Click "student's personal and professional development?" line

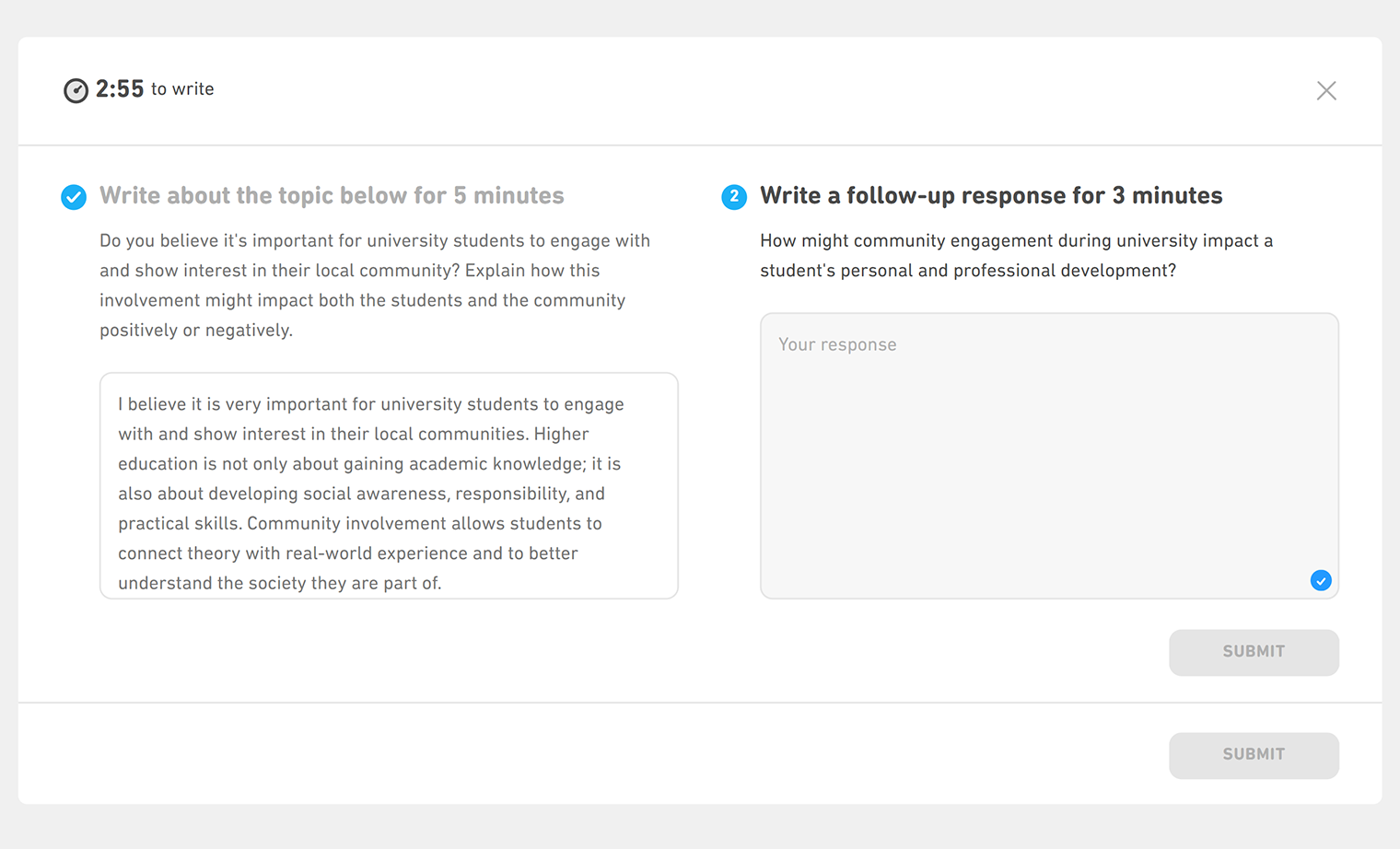[968, 271]
